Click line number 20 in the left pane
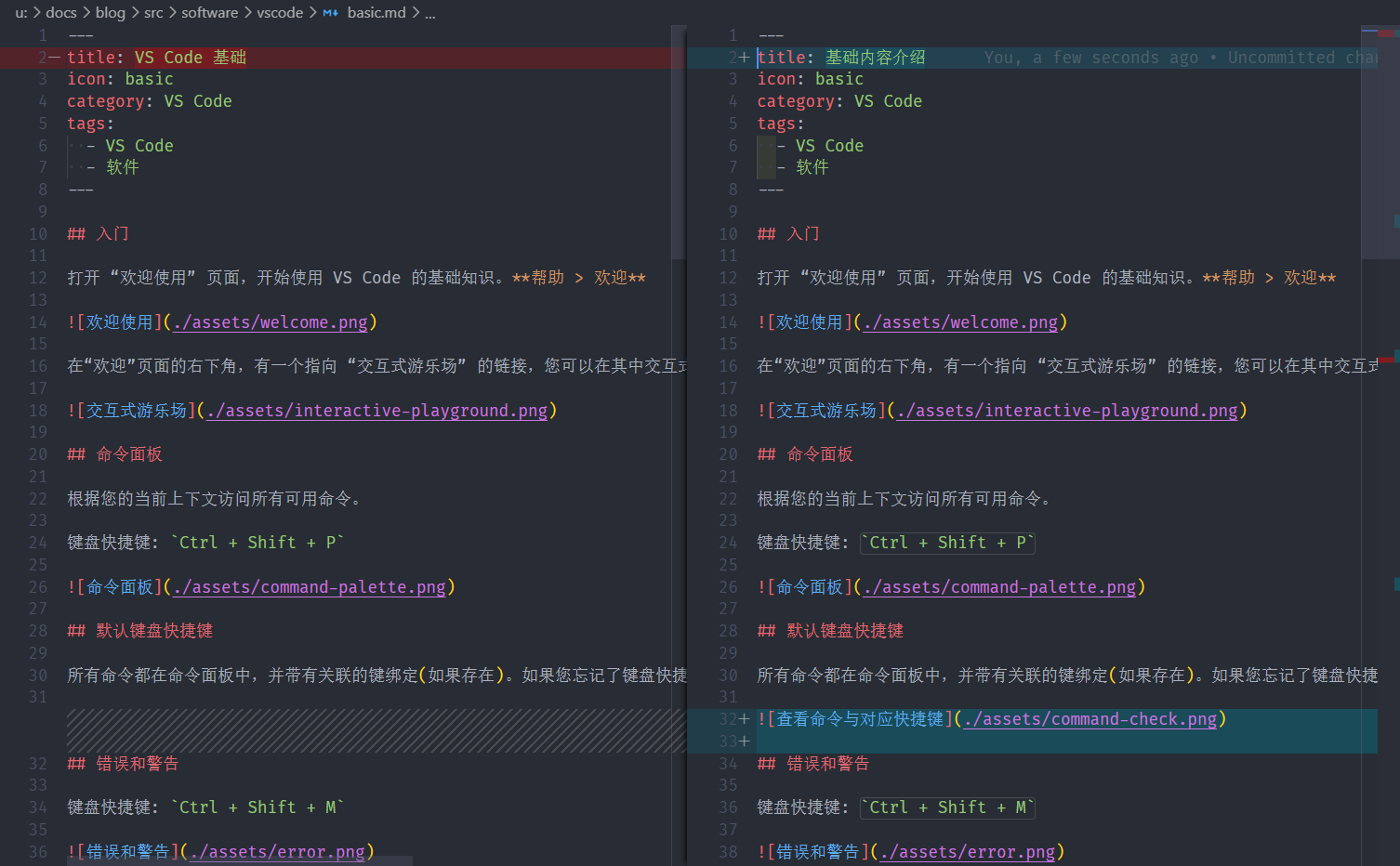Viewport: 1400px width, 866px height. [37, 453]
